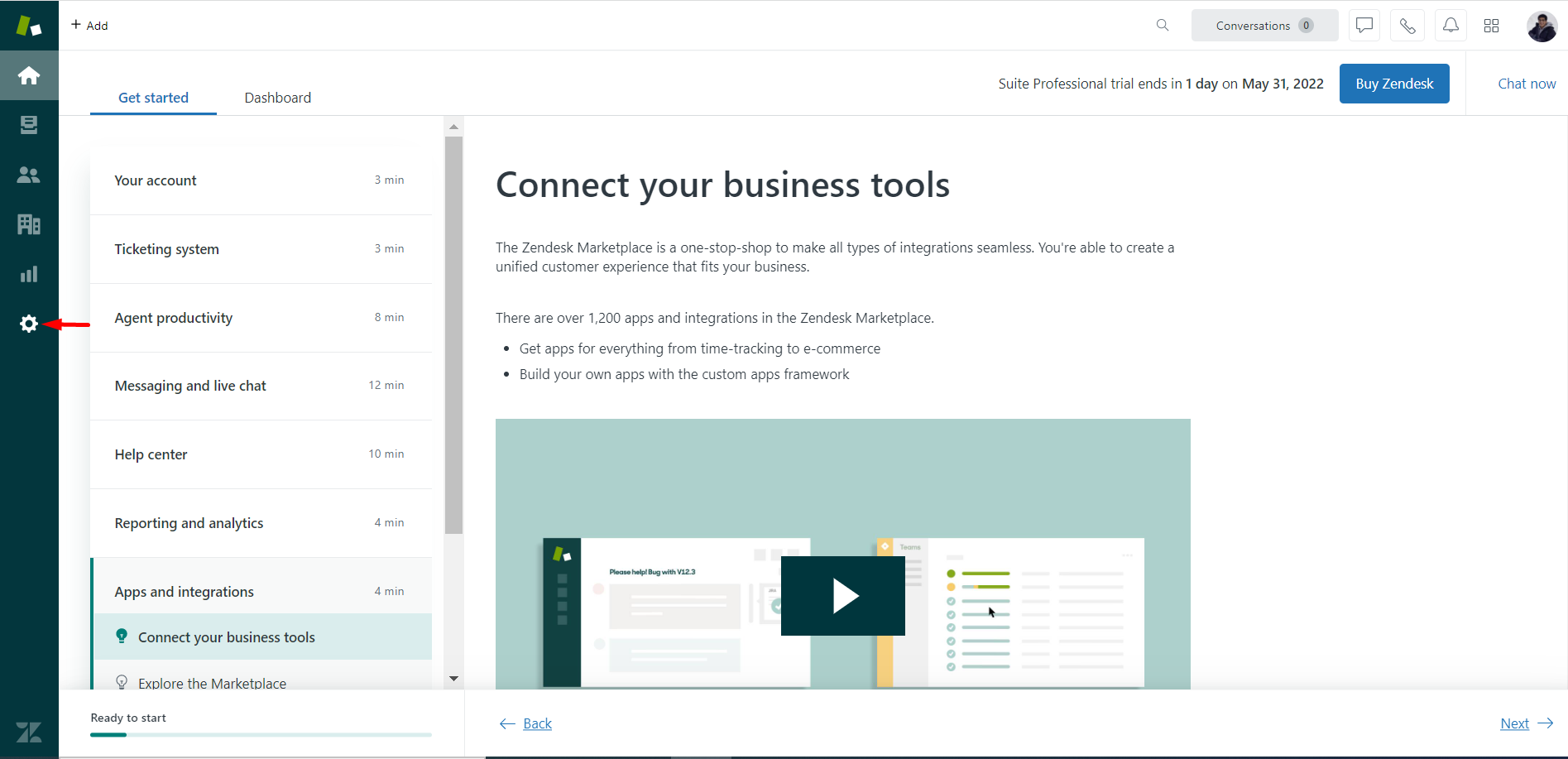
Task: Open the user profile avatar
Action: point(1542,26)
